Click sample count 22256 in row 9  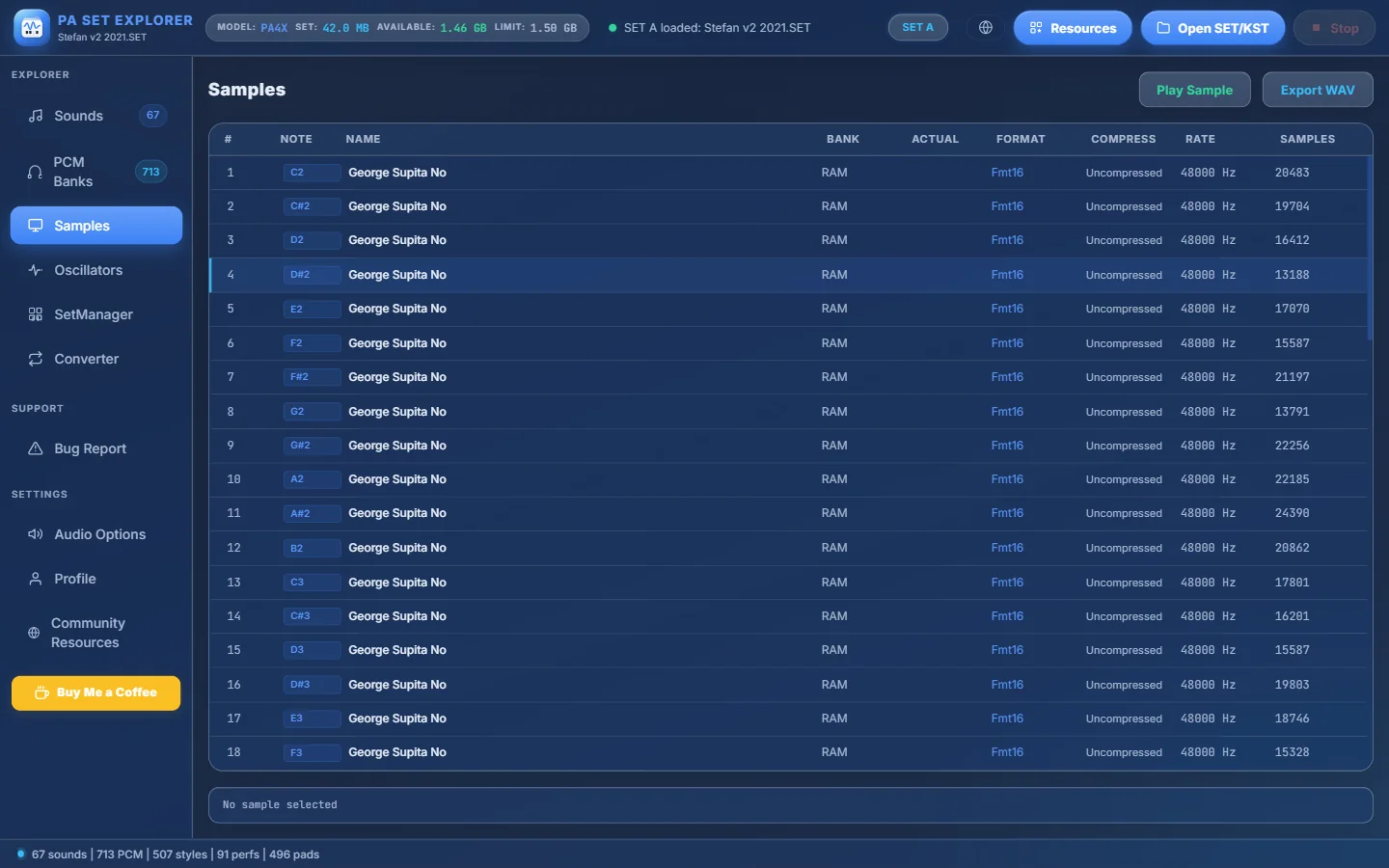1292,446
